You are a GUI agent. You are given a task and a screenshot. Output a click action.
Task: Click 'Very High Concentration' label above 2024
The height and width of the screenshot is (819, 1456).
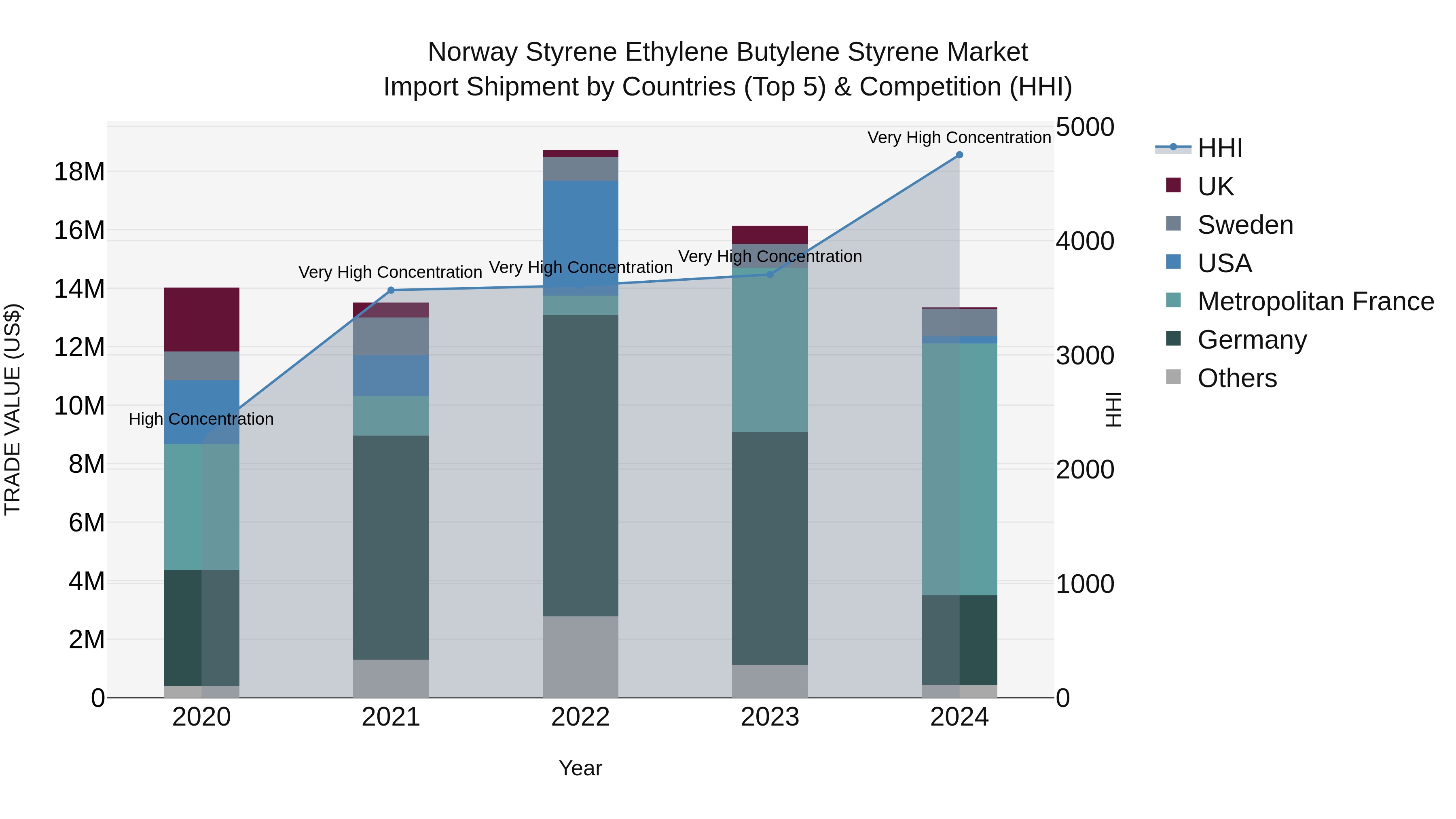tap(959, 138)
